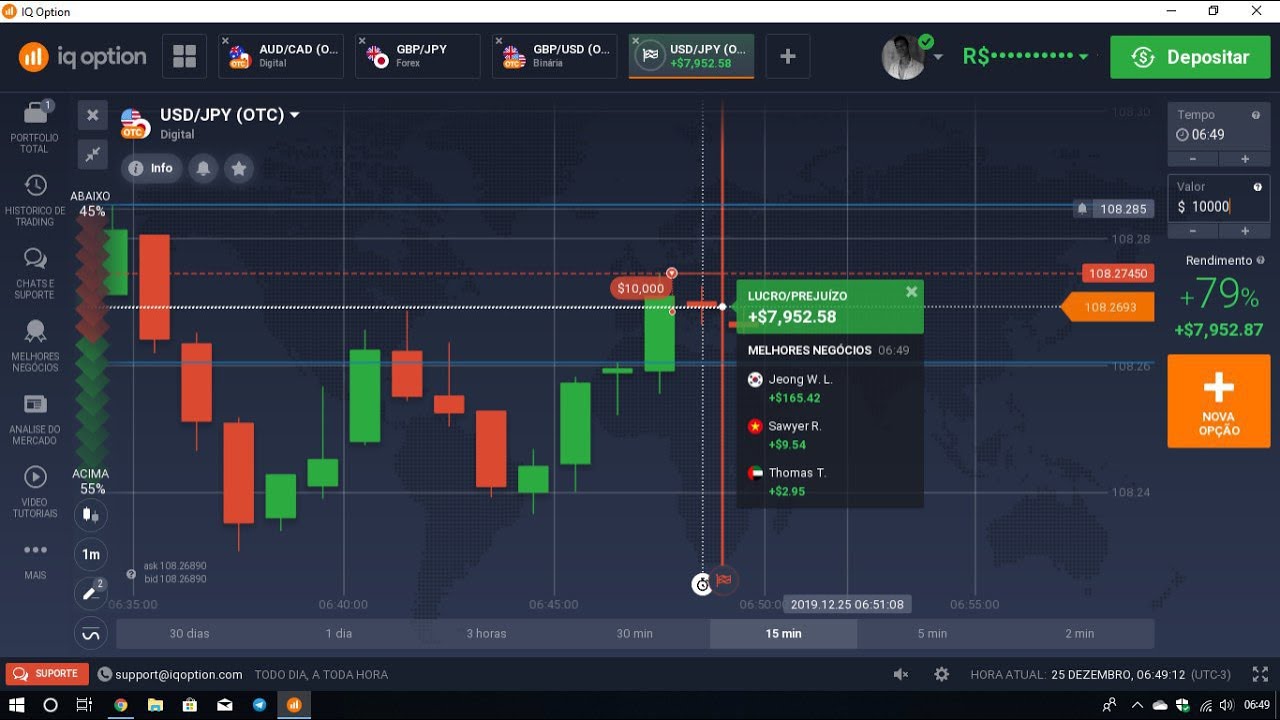1280x720 pixels.
Task: Click the orange Nova Opção button
Action: point(1218,401)
